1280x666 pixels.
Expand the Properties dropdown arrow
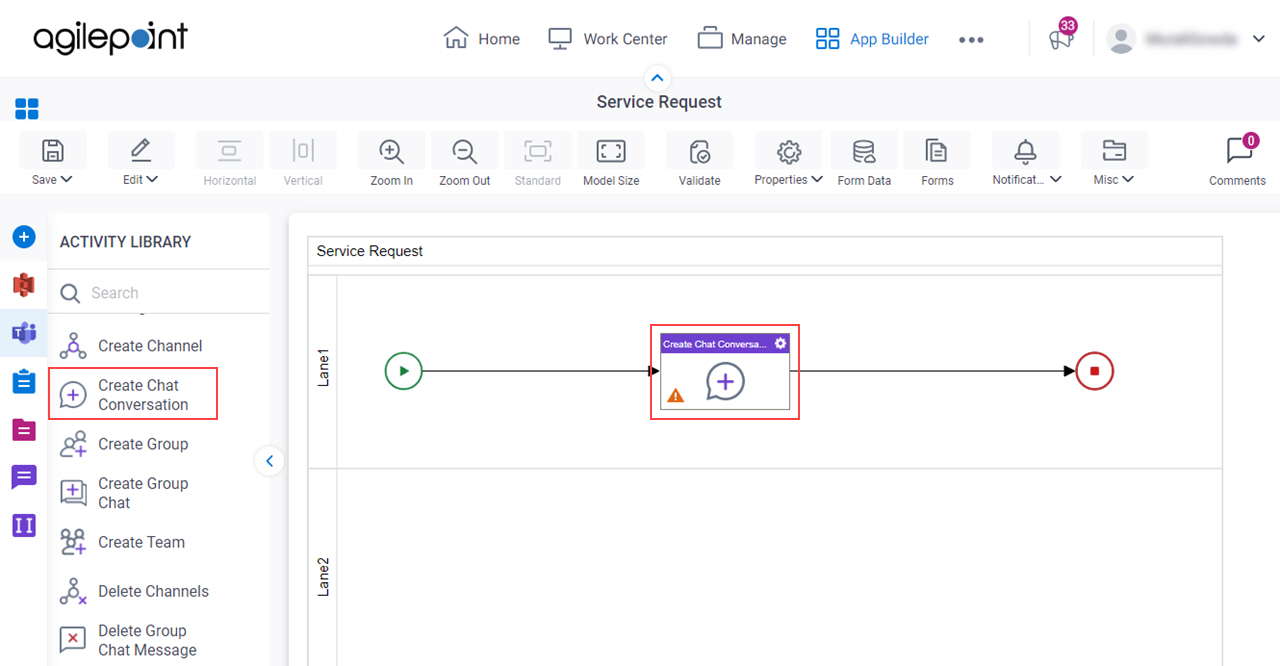pyautogui.click(x=818, y=180)
